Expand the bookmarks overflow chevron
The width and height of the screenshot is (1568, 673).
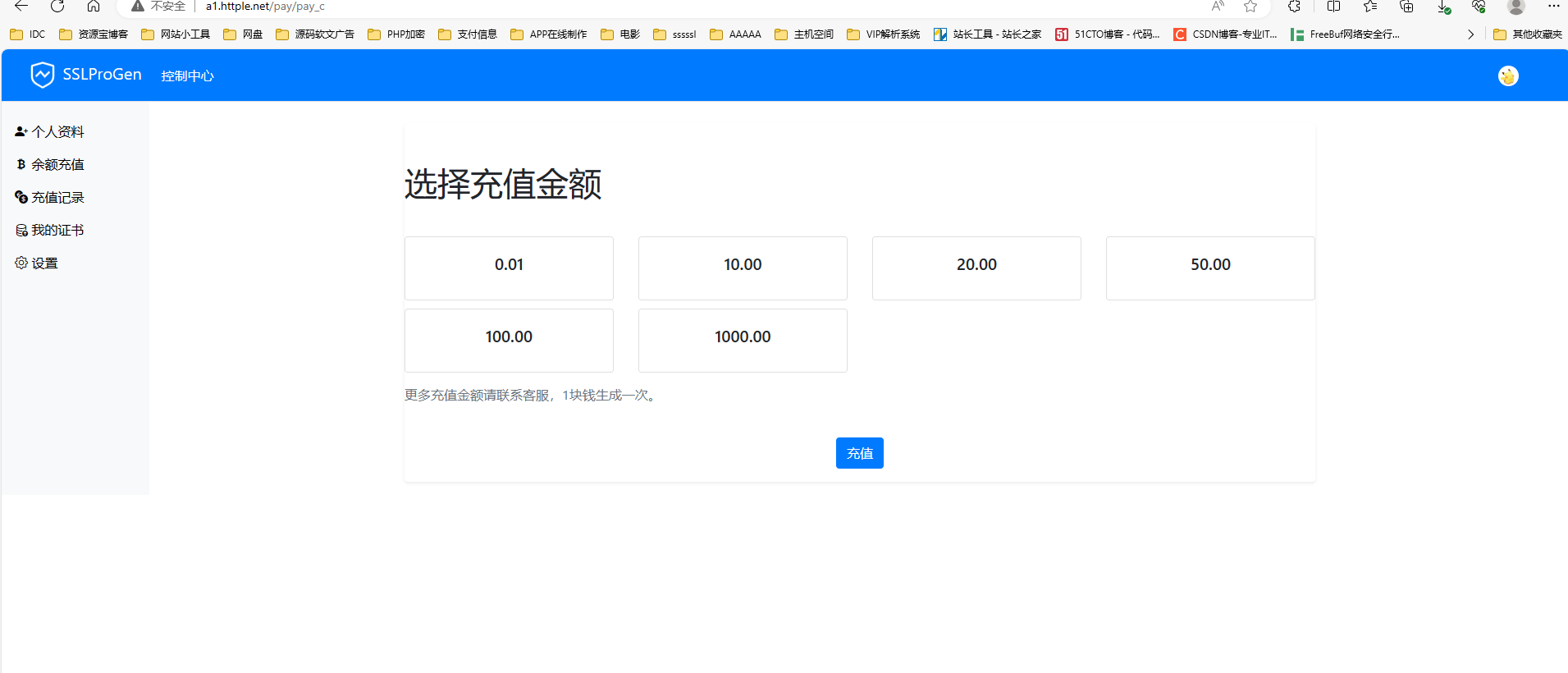1470,34
